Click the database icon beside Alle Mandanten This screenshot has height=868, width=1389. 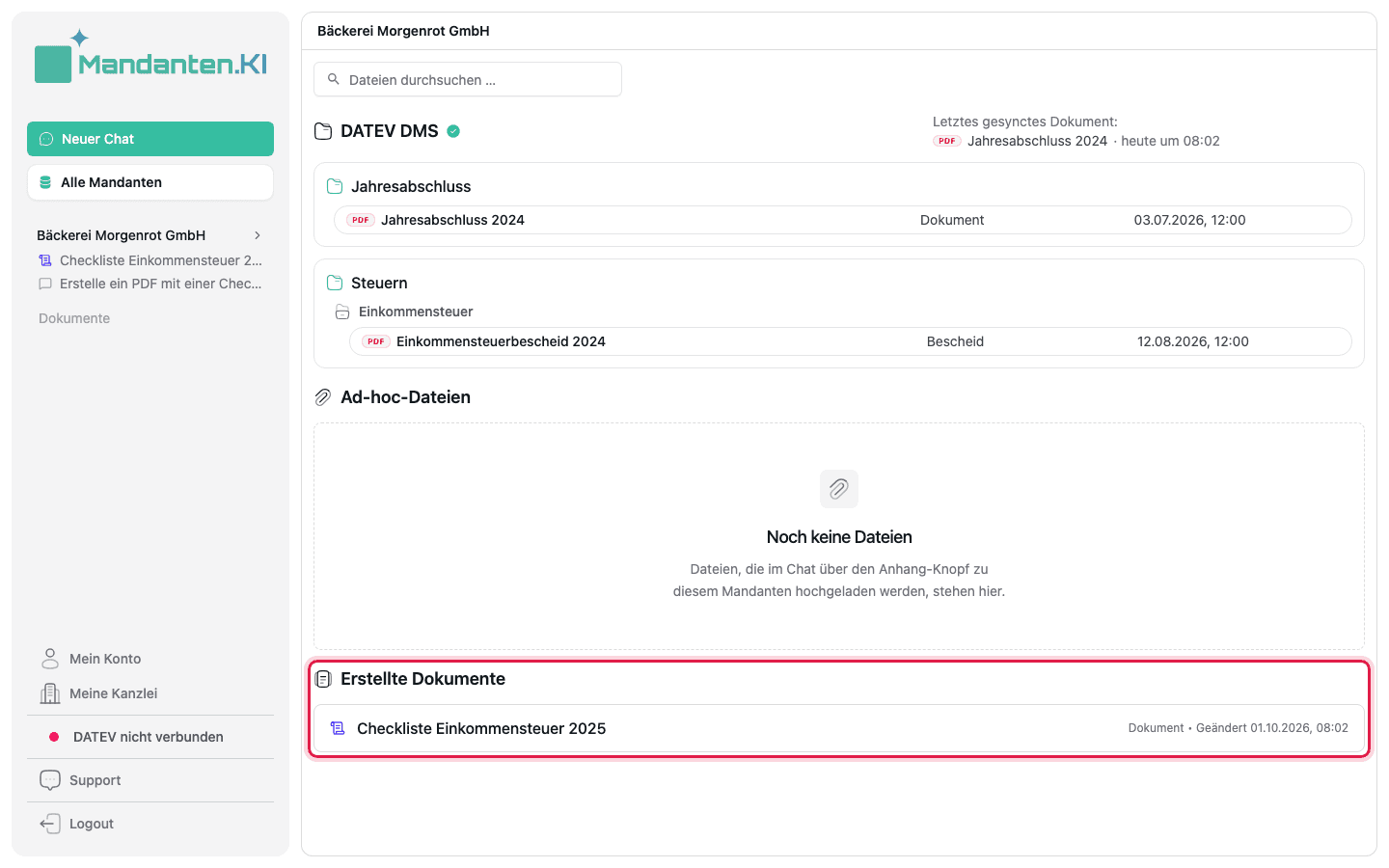click(x=45, y=182)
